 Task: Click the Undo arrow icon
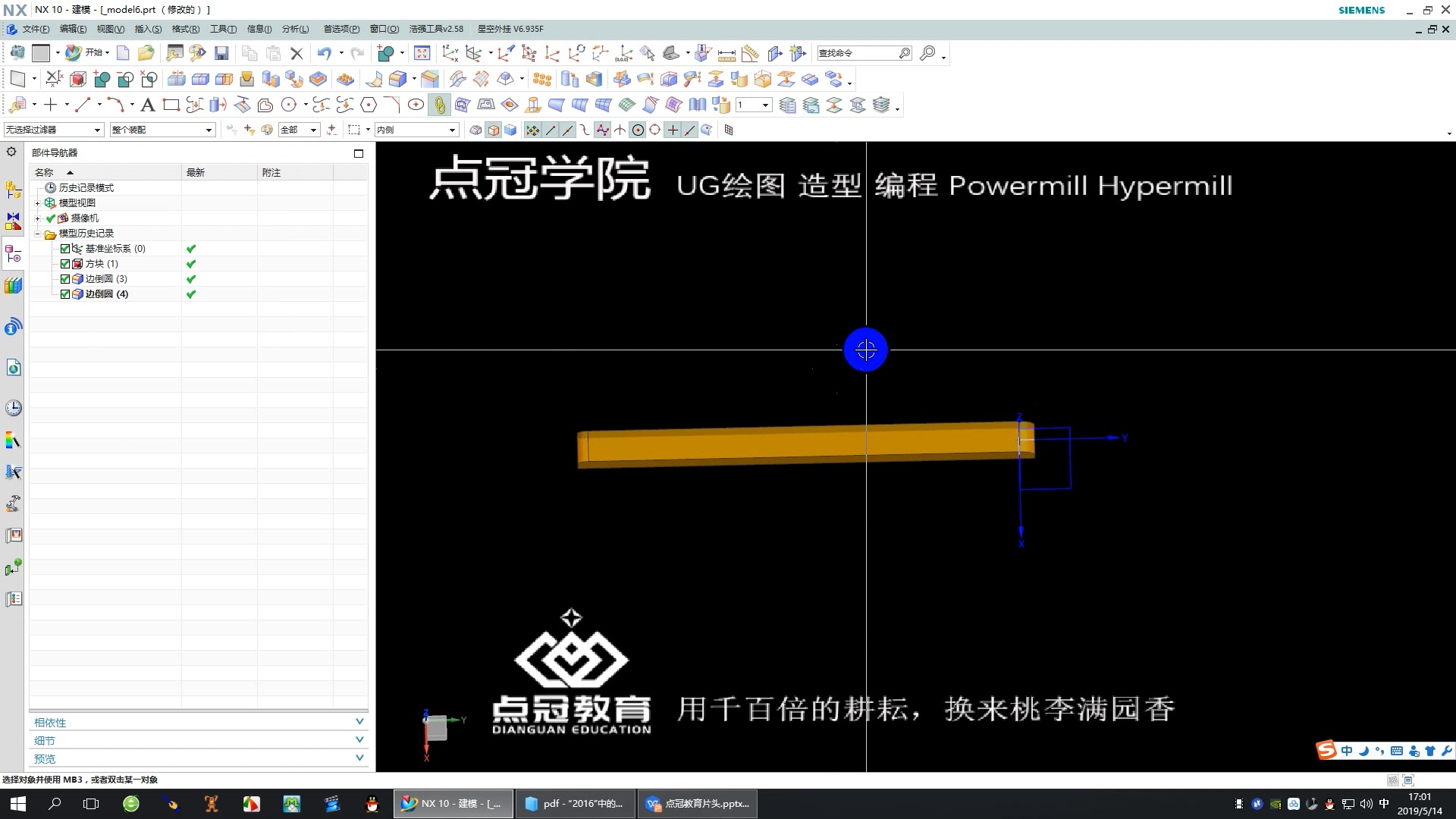click(x=324, y=53)
